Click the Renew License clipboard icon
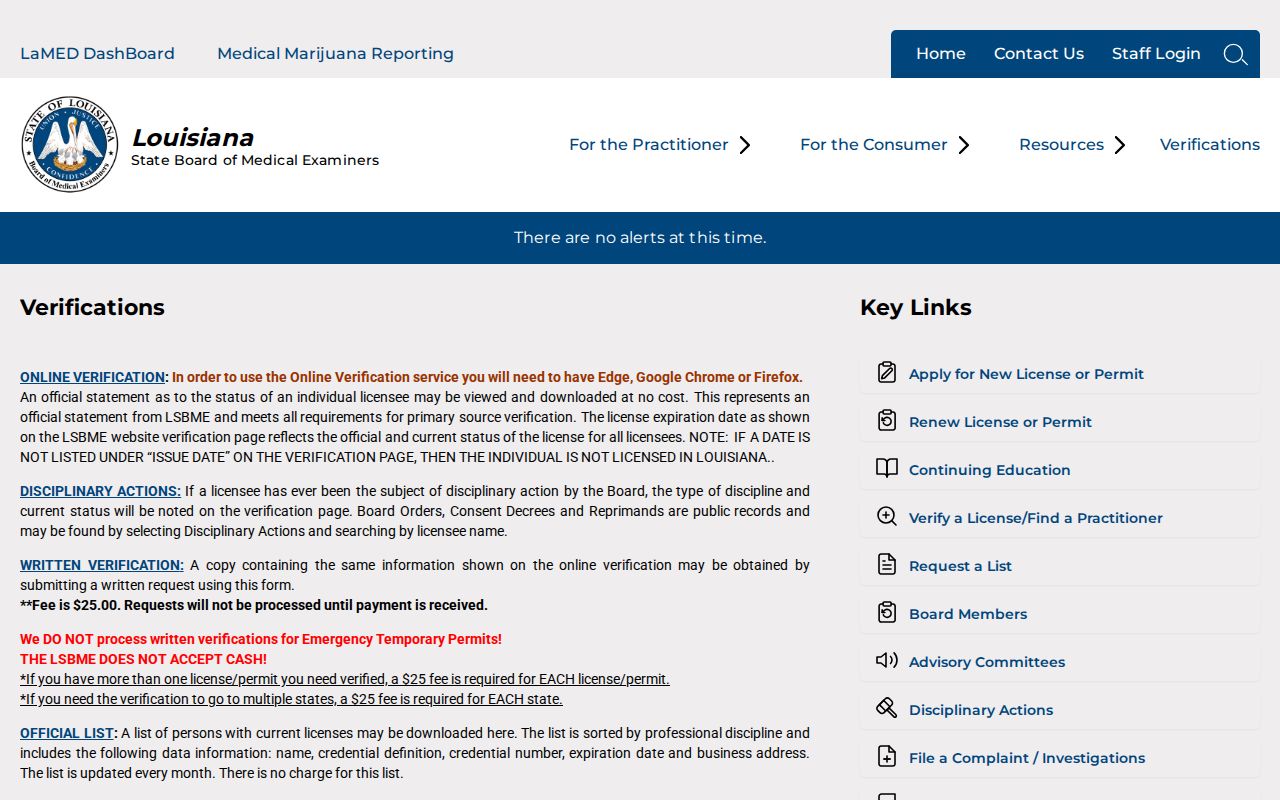The width and height of the screenshot is (1280, 800). pyautogui.click(x=887, y=421)
